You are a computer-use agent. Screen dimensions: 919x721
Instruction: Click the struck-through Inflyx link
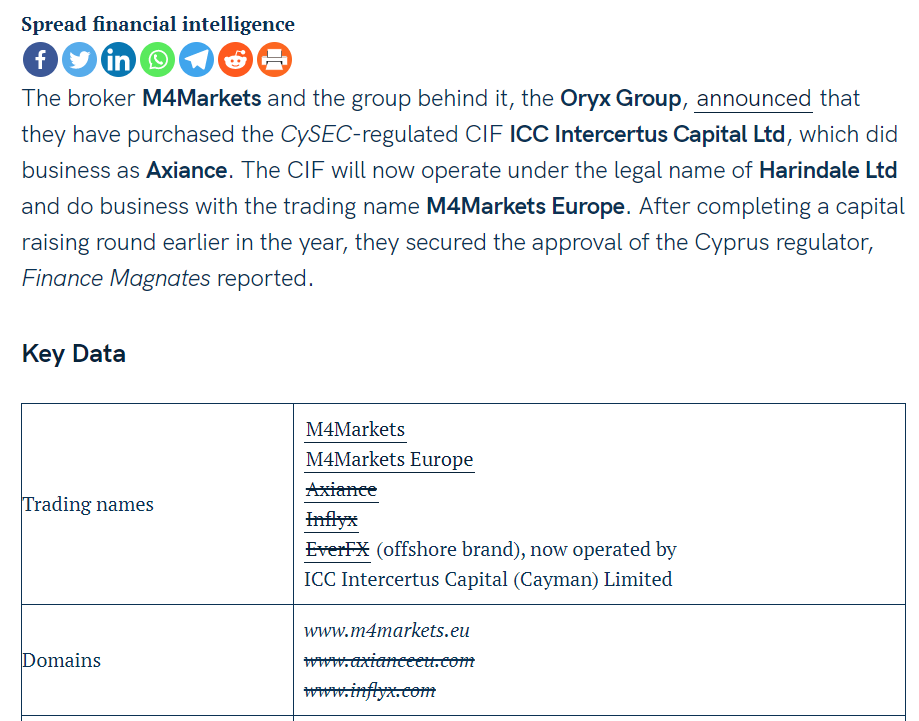pos(331,520)
